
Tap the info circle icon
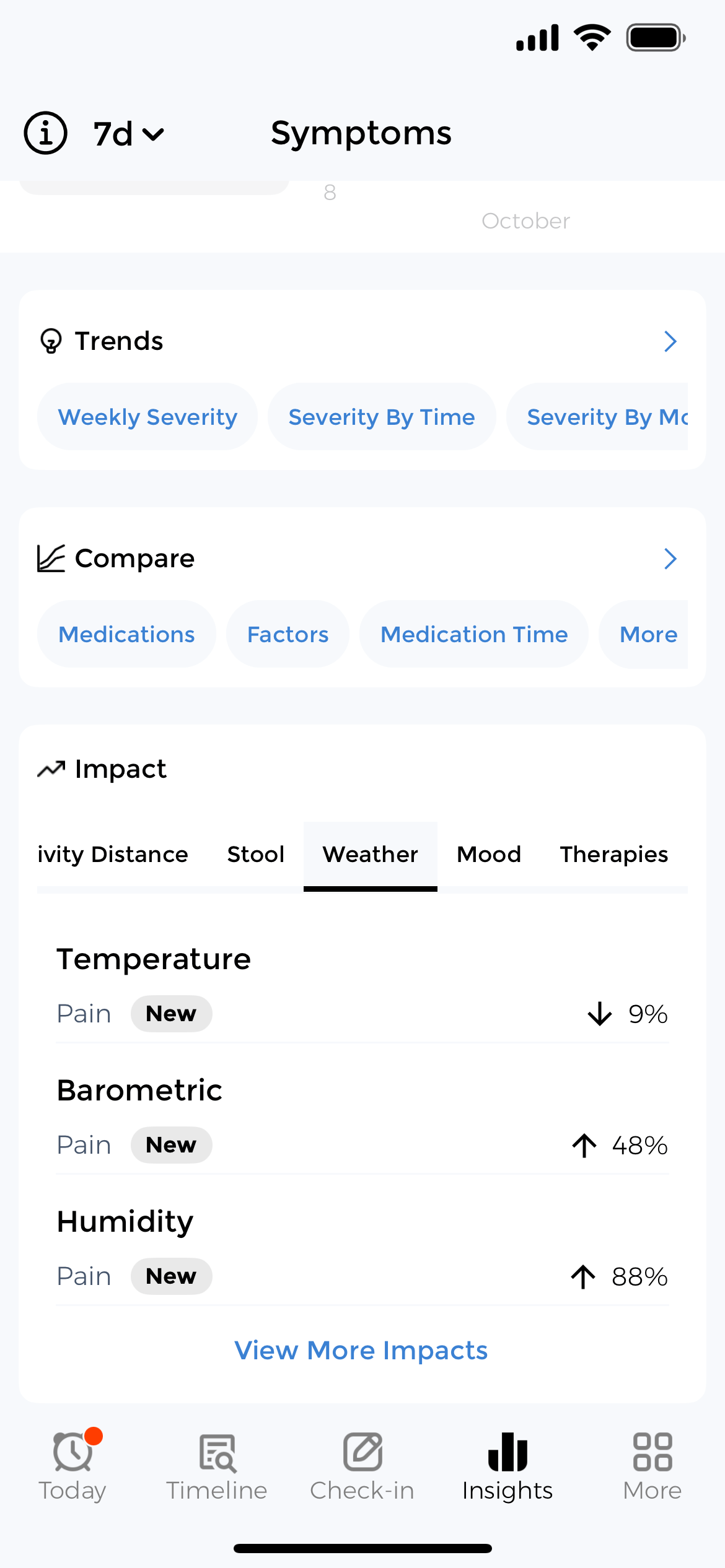[45, 133]
